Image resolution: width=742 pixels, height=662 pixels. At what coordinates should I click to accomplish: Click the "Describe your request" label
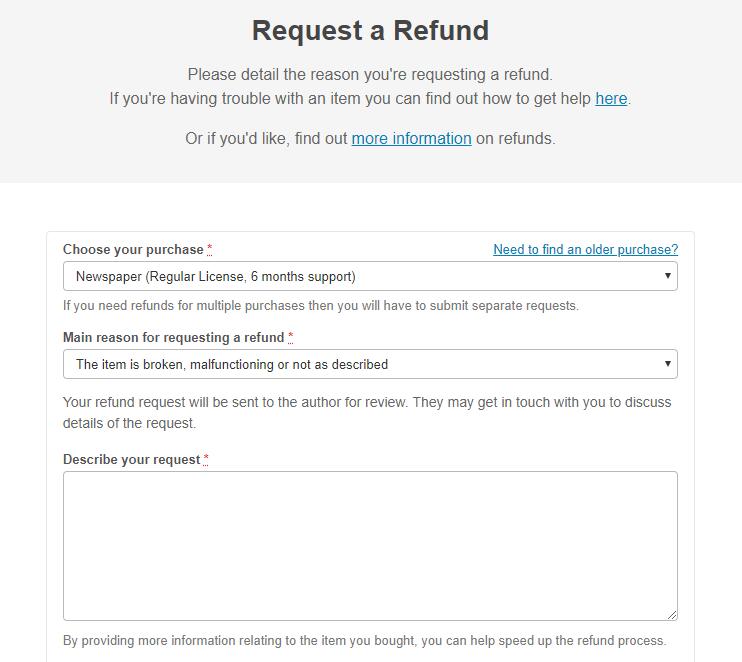pos(131,459)
